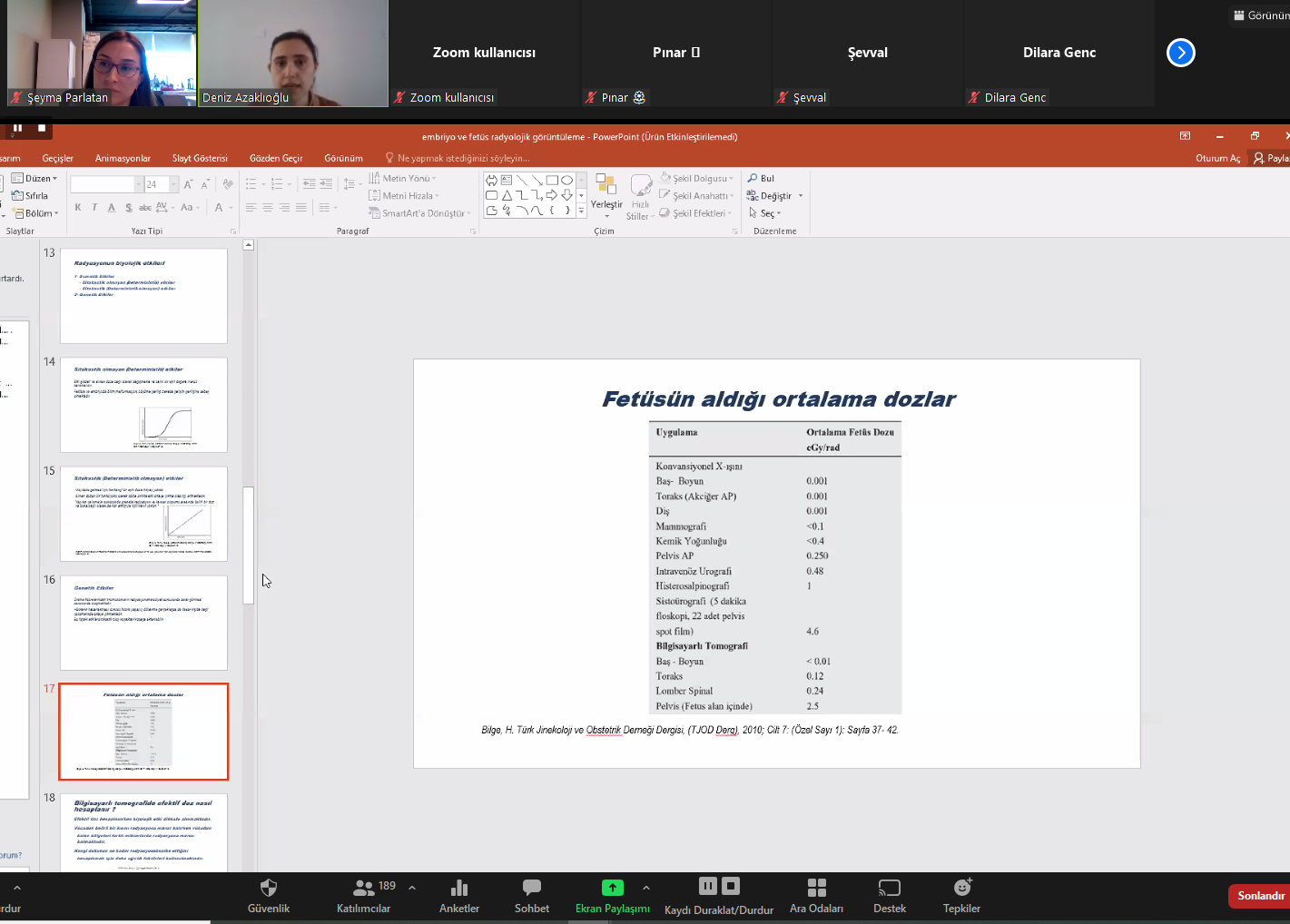Expand the font size dropdown
The width and height of the screenshot is (1290, 924).
click(x=173, y=184)
